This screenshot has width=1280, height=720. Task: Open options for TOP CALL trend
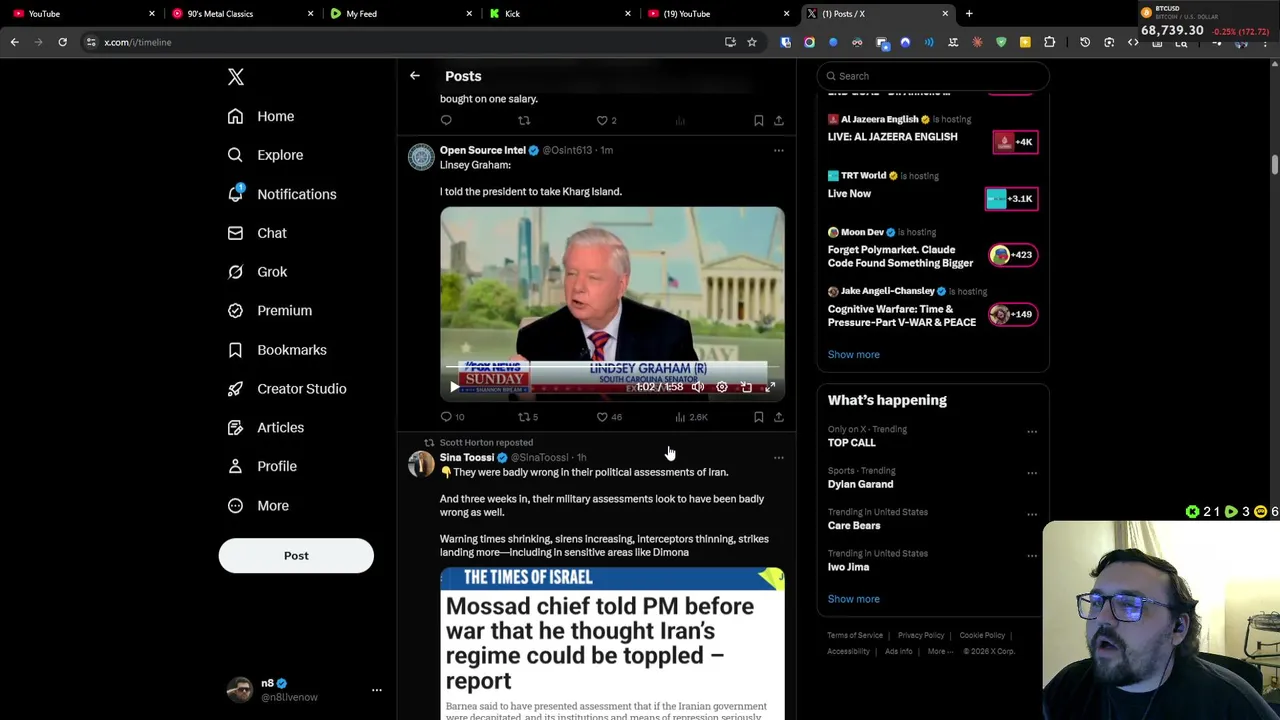tap(1032, 432)
